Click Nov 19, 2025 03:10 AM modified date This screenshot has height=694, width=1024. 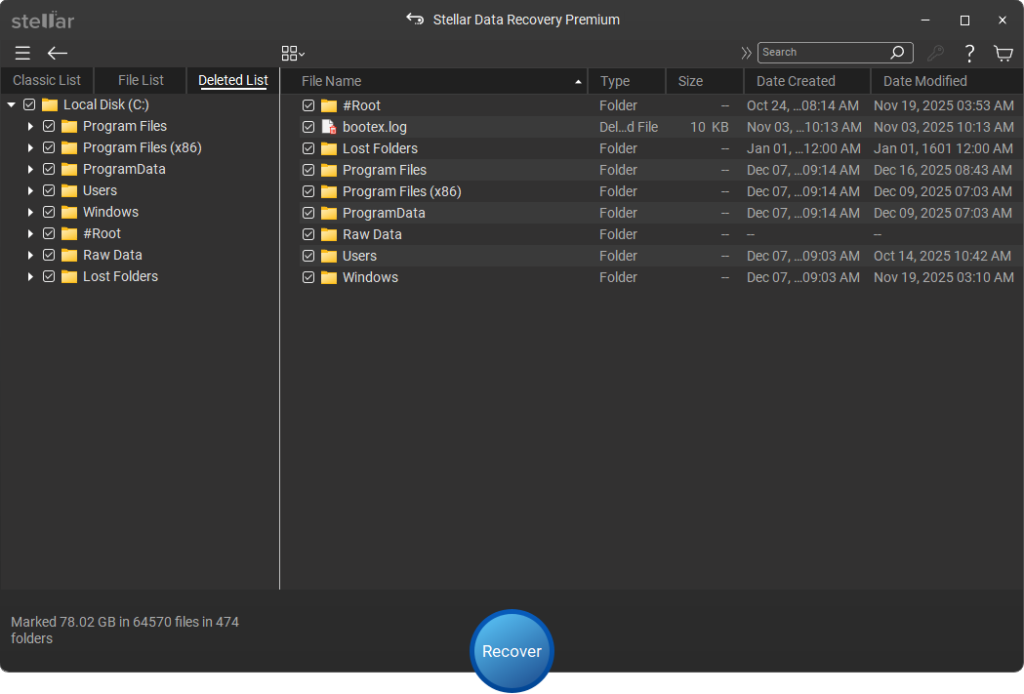coord(944,277)
